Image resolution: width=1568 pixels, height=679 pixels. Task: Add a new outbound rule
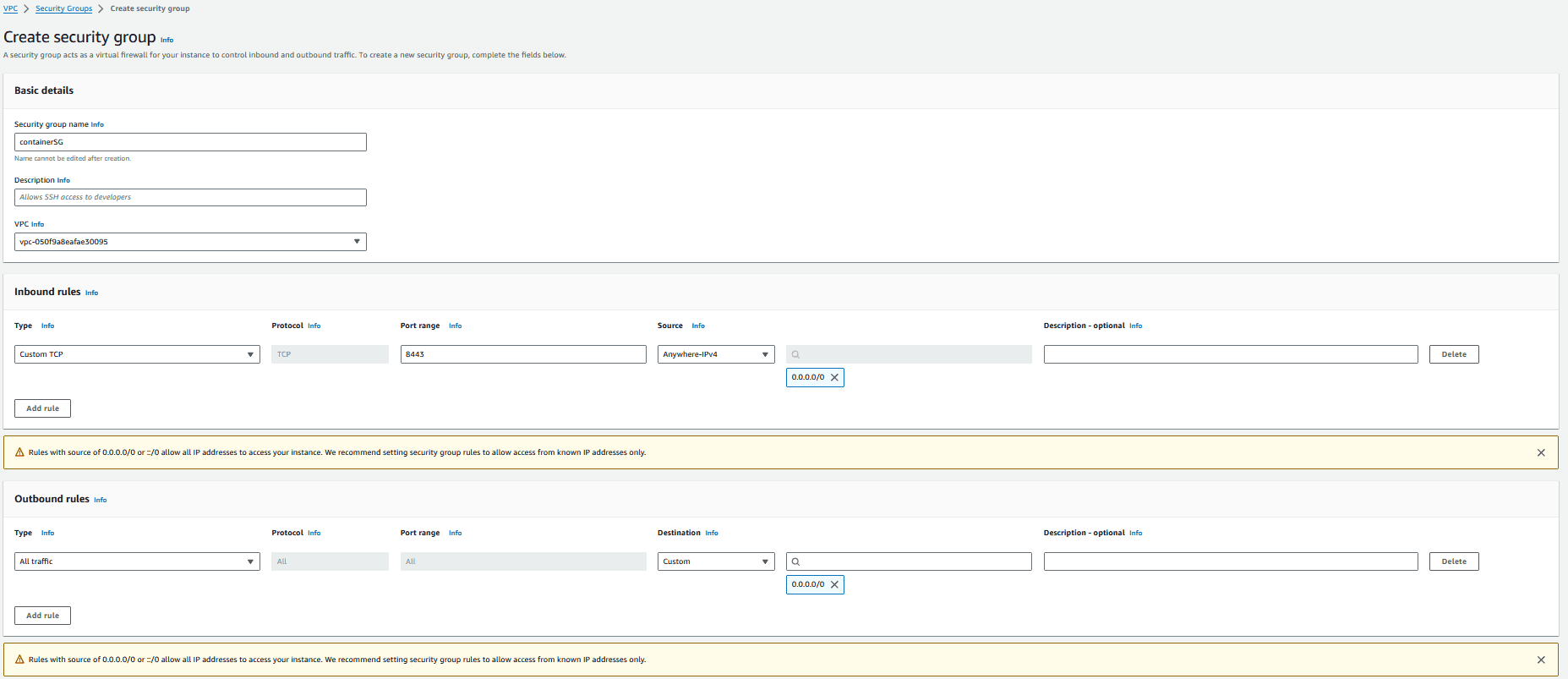[x=42, y=616]
